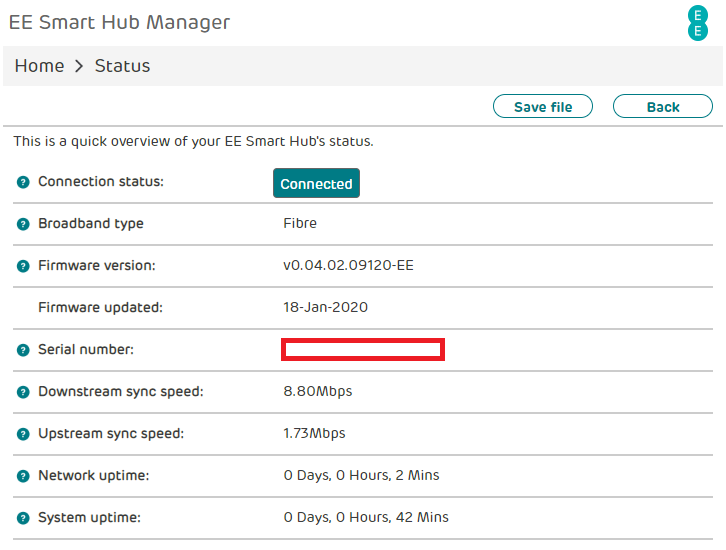The image size is (726, 550).
Task: Click help icon next to Serial number
Action: coord(23,350)
